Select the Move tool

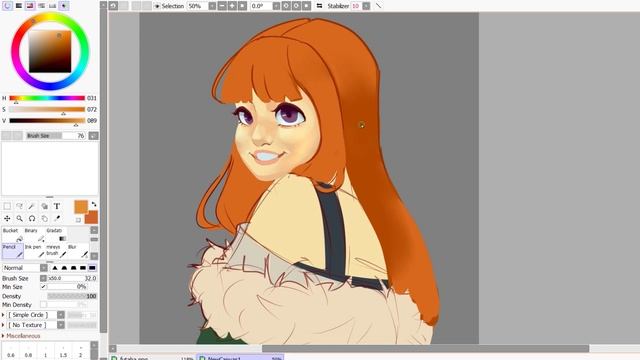7,218
